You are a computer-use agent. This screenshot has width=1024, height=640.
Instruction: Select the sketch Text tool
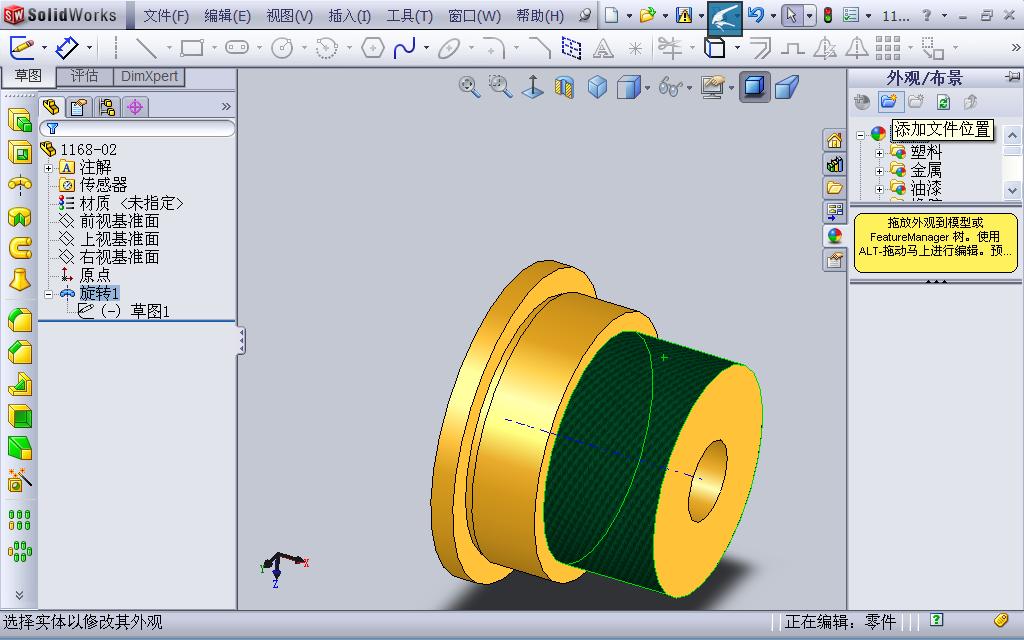(x=602, y=48)
